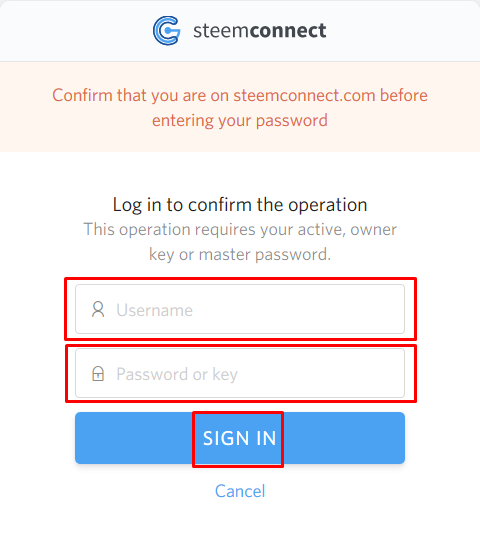Click the 'key or master password' text line
Viewport: 480px width, 542px height.
pyautogui.click(x=240, y=255)
